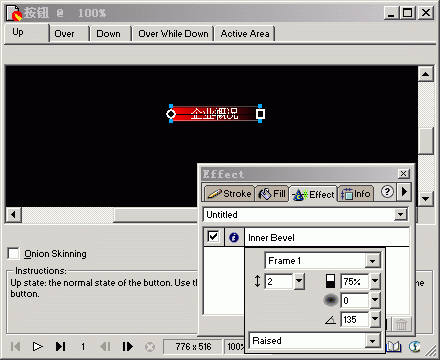Click the vertical scrollbar up arrow

point(425,74)
